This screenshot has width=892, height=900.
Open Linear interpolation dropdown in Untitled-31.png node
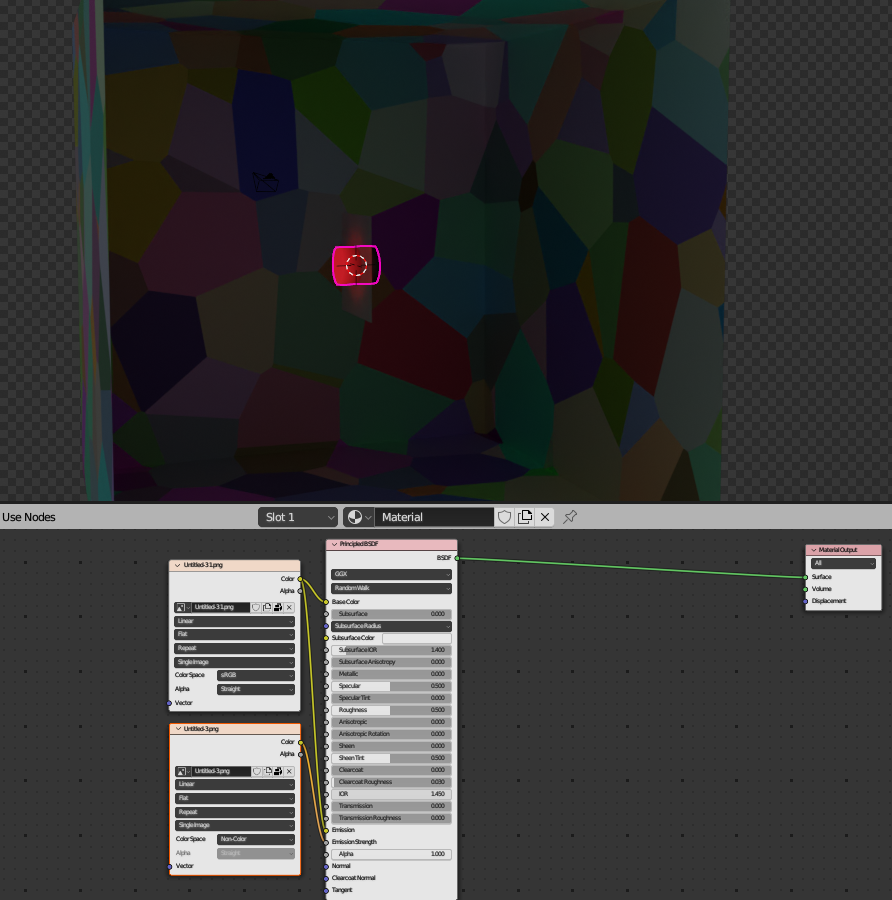click(x=234, y=621)
